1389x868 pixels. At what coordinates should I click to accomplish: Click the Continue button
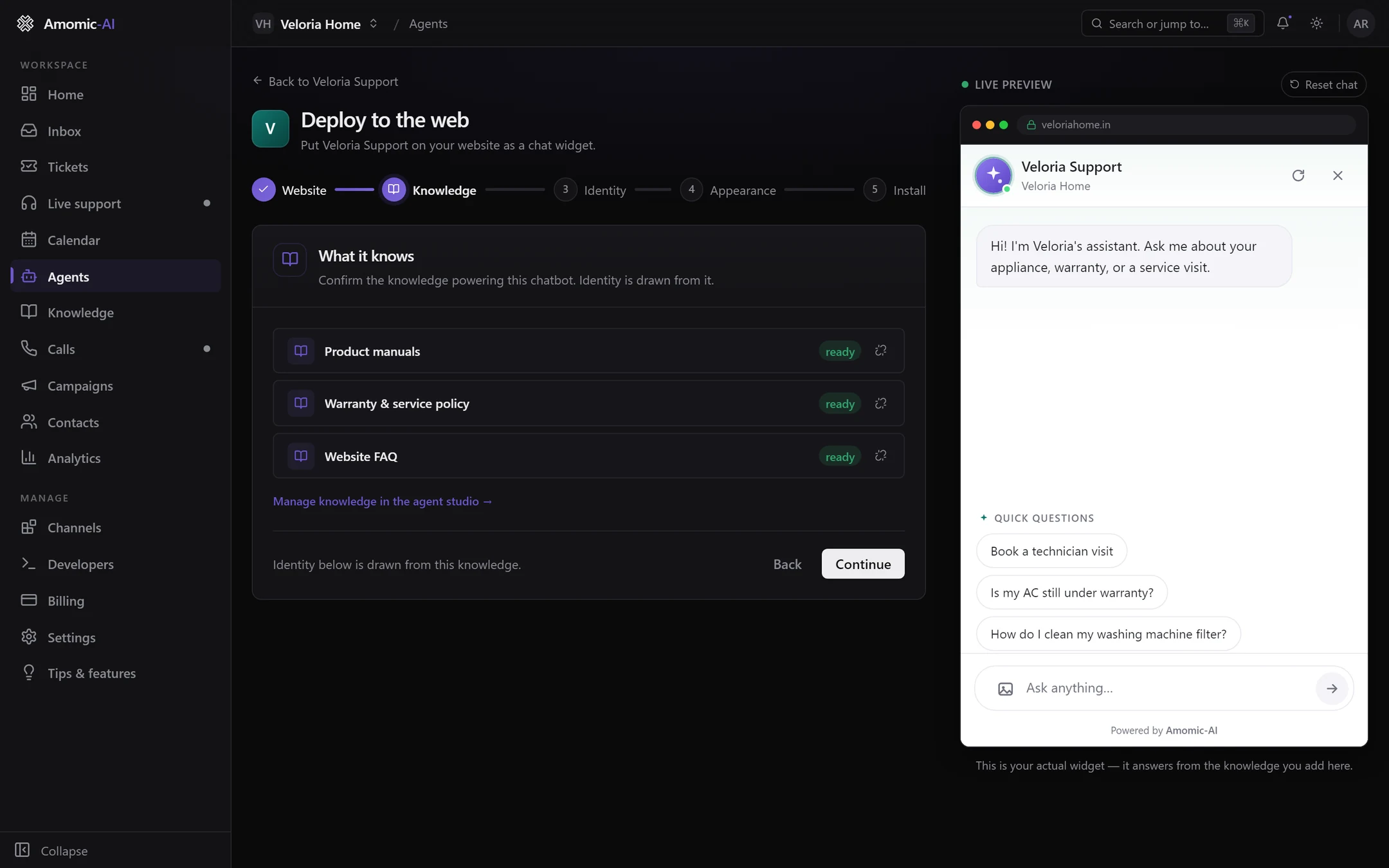click(x=863, y=564)
